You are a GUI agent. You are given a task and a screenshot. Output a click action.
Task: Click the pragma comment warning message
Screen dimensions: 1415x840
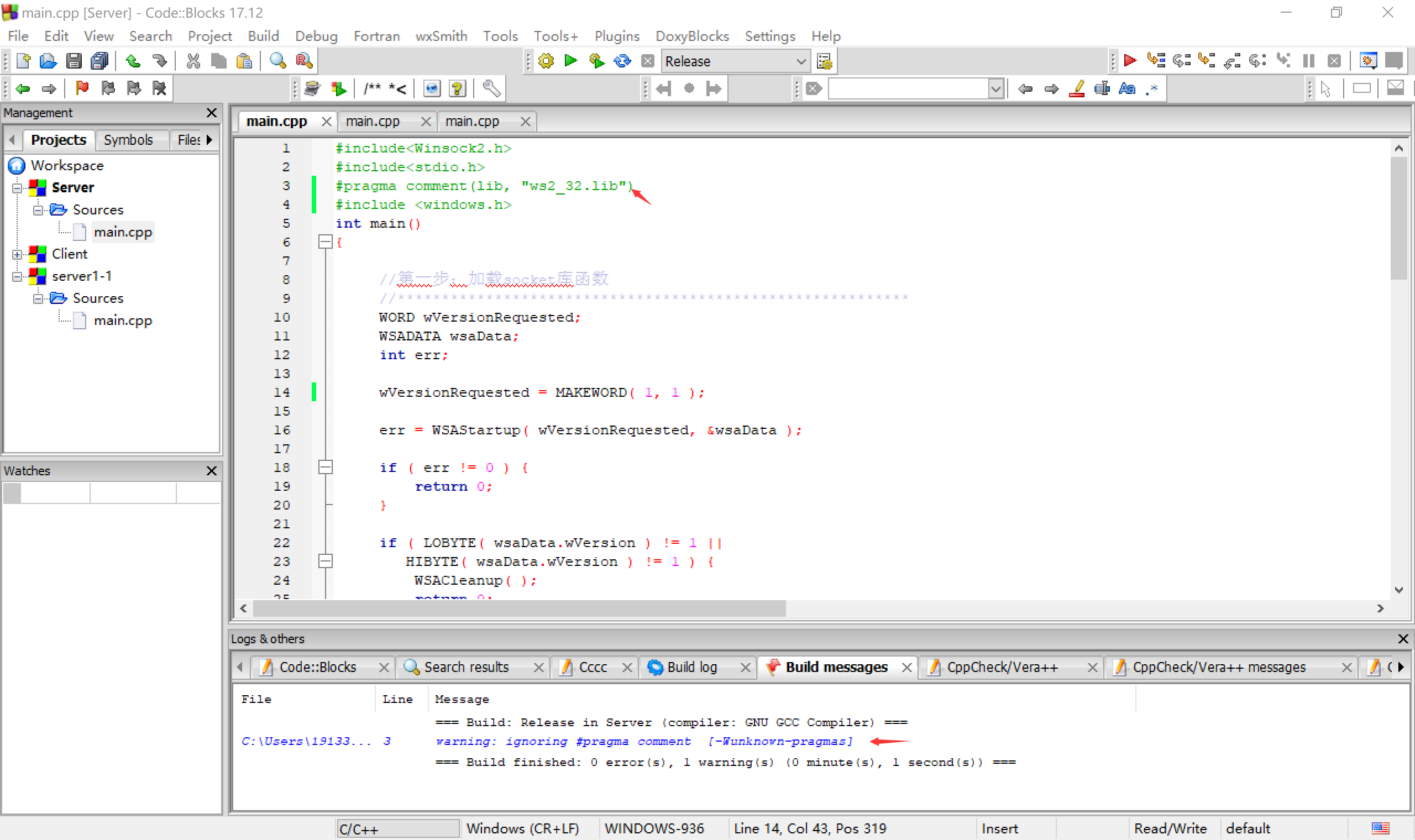click(x=643, y=741)
